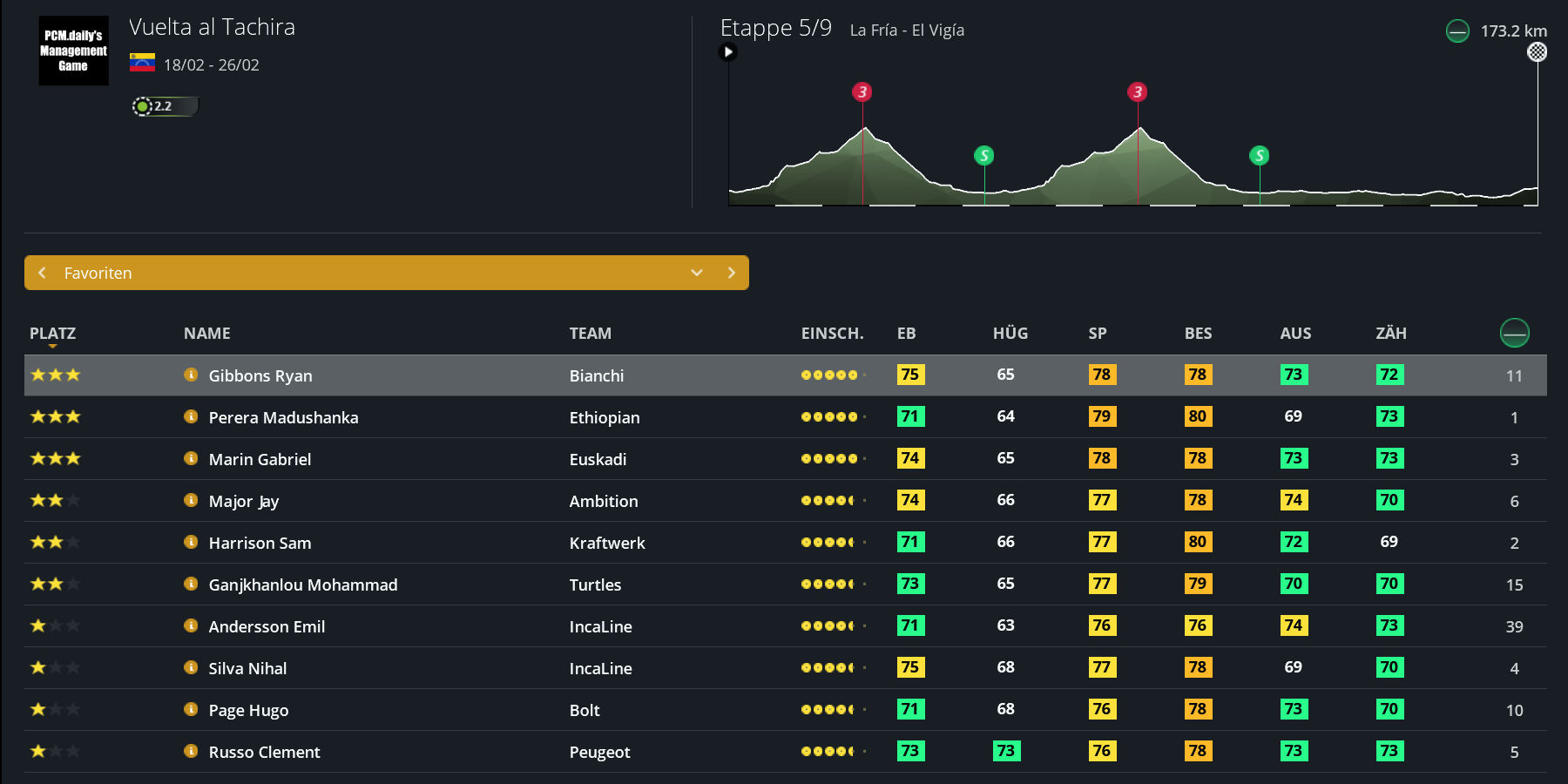Click the first category 3 climb marker
This screenshot has height=784, width=1568.
pyautogui.click(x=862, y=92)
